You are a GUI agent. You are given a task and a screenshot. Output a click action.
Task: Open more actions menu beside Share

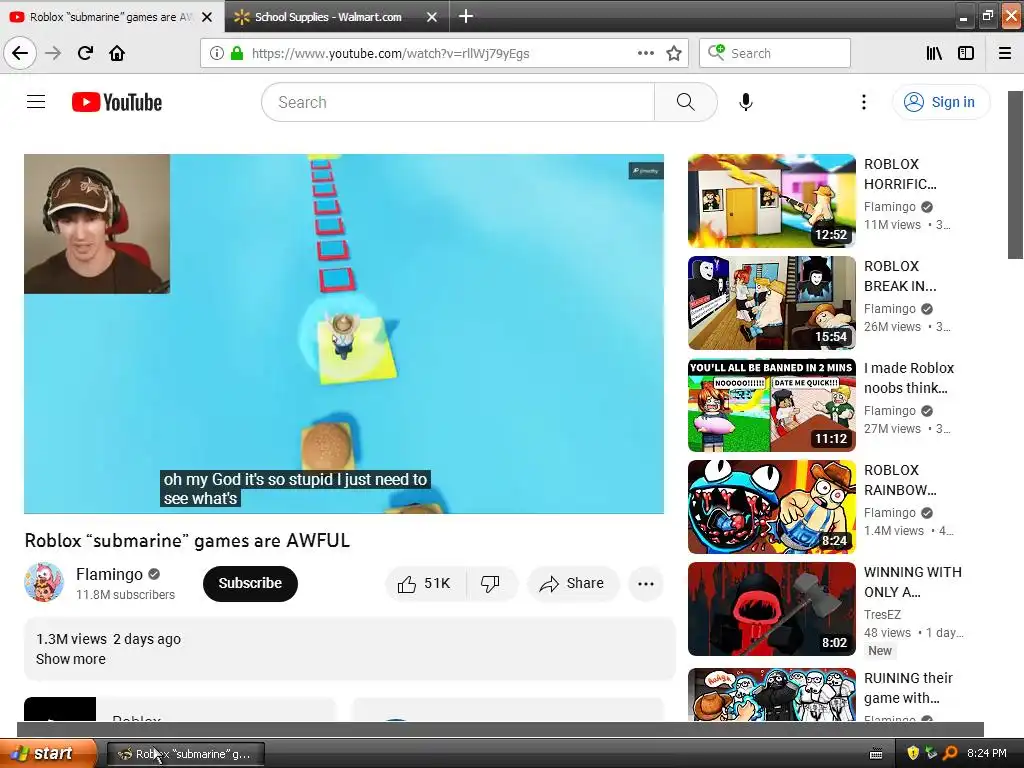(646, 583)
